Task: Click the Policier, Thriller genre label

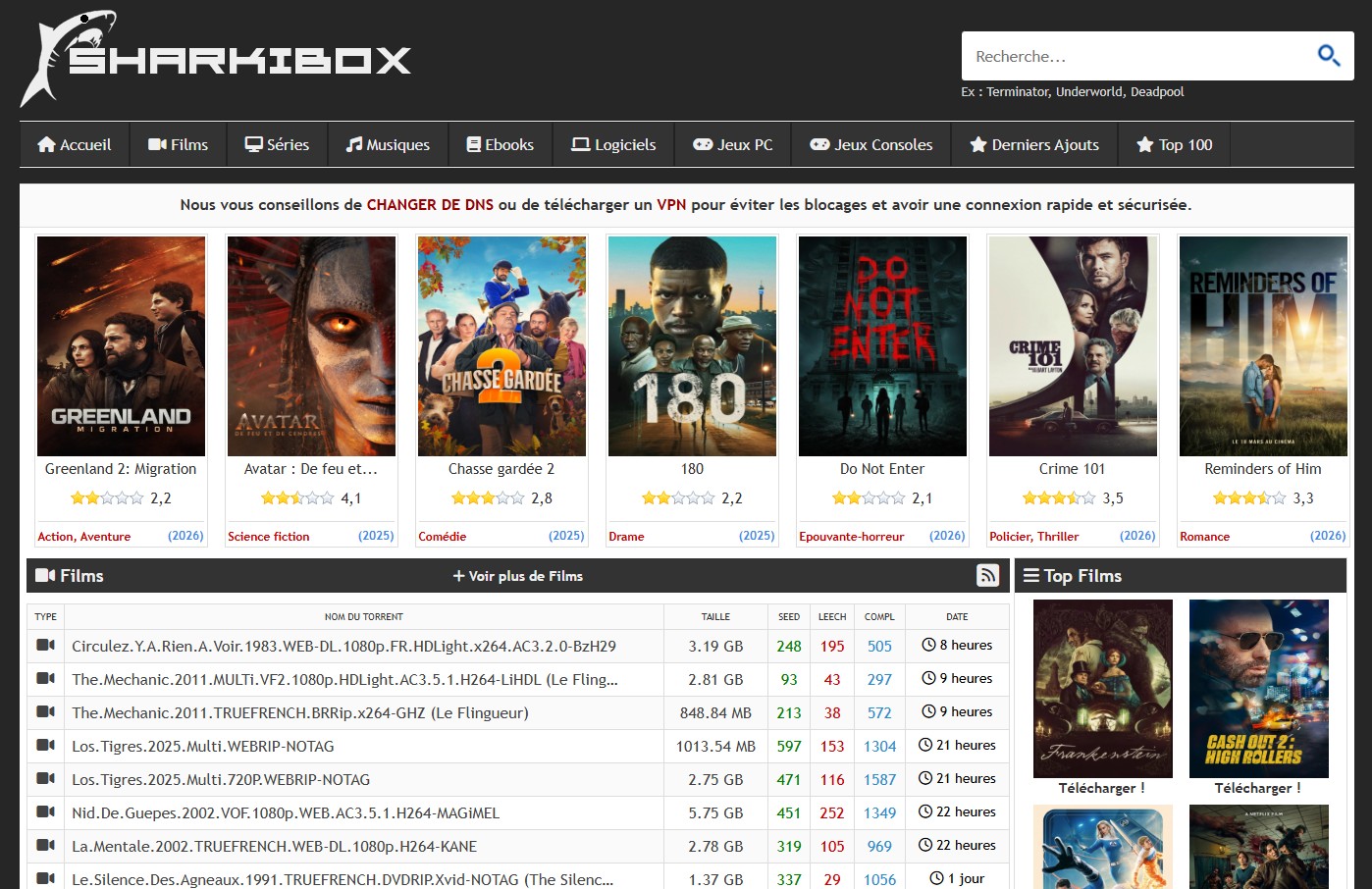Action: 1034,537
